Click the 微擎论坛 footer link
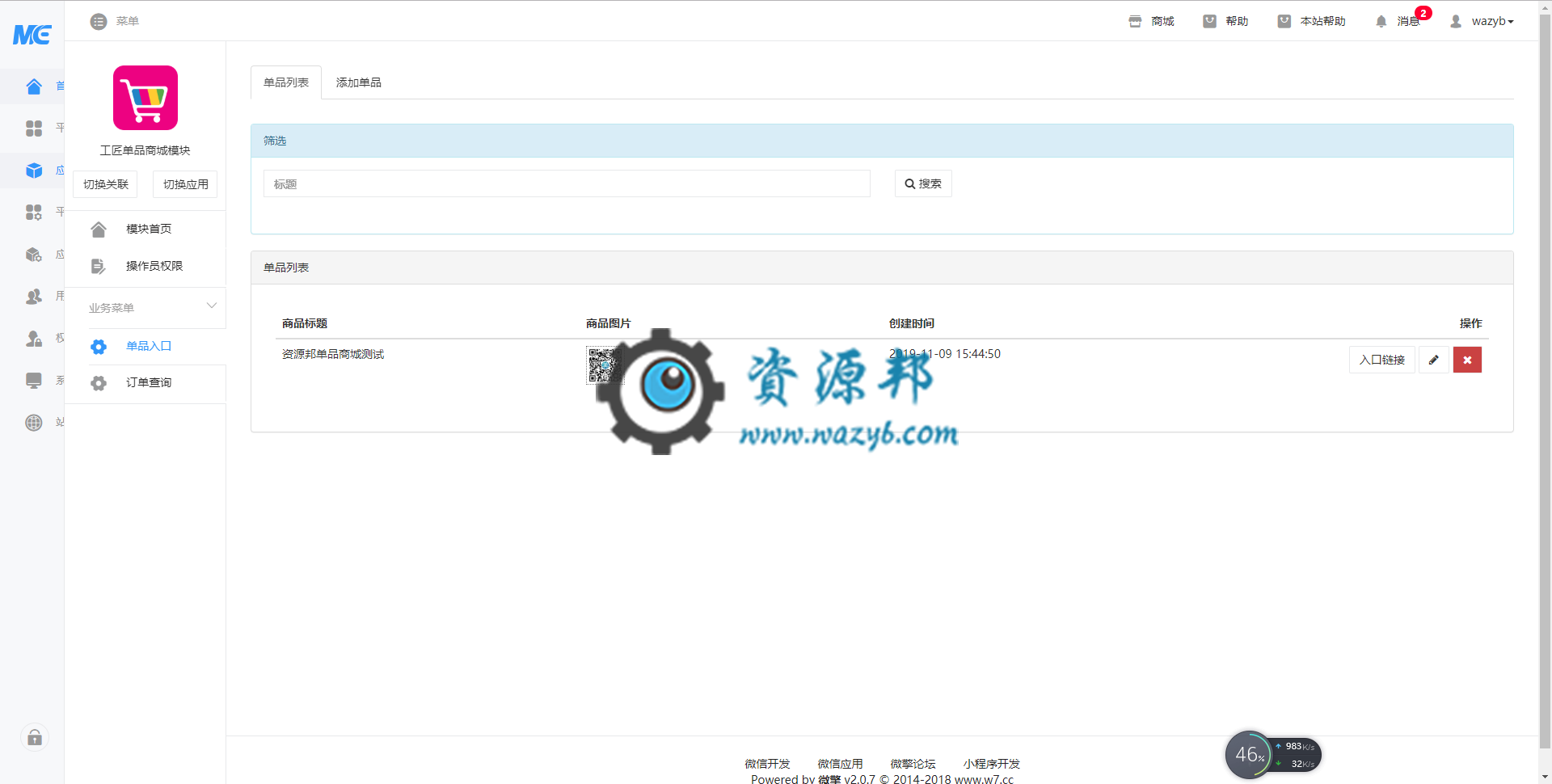 coord(913,764)
